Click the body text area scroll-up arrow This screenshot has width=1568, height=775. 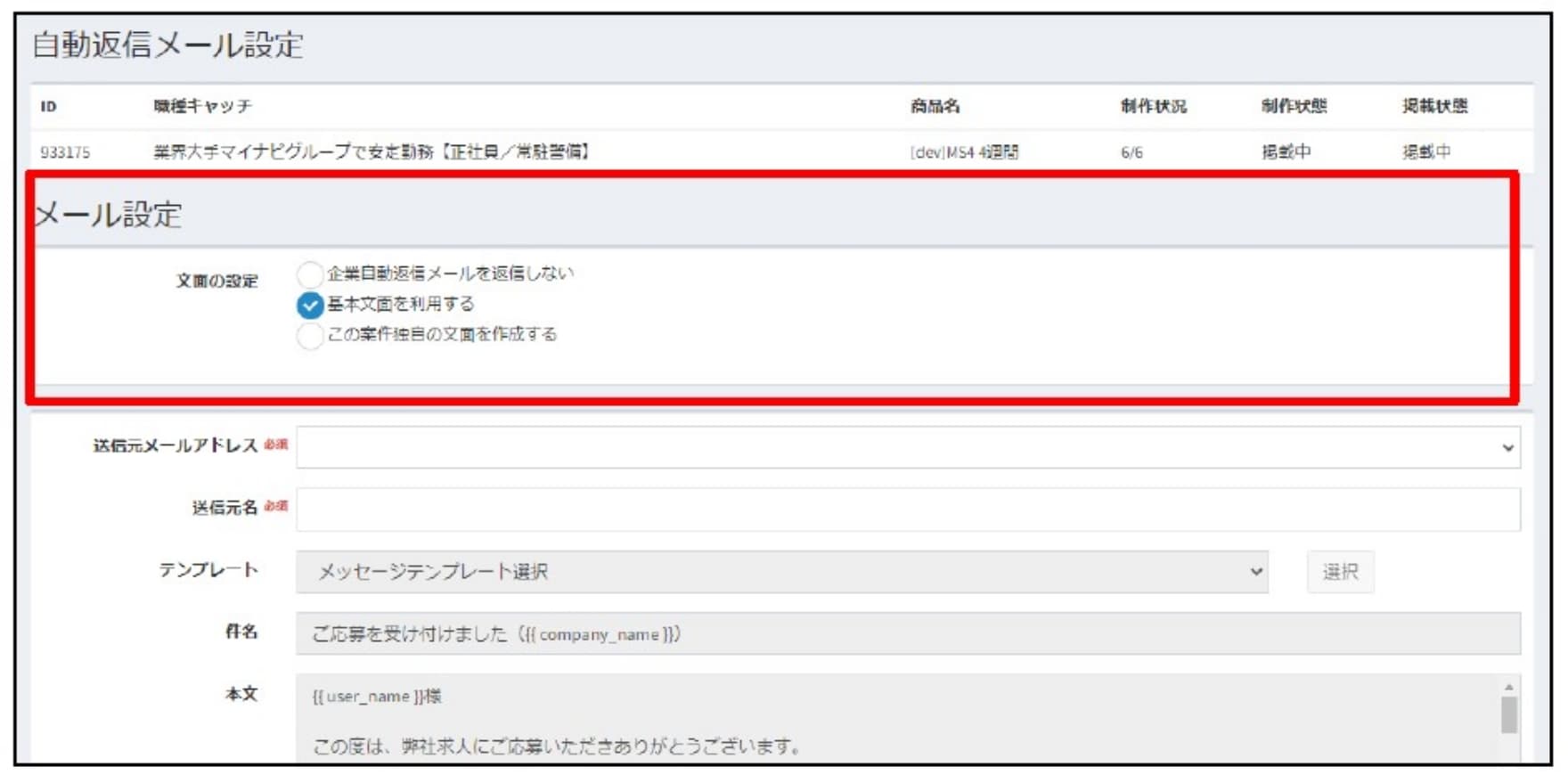coord(1508,687)
